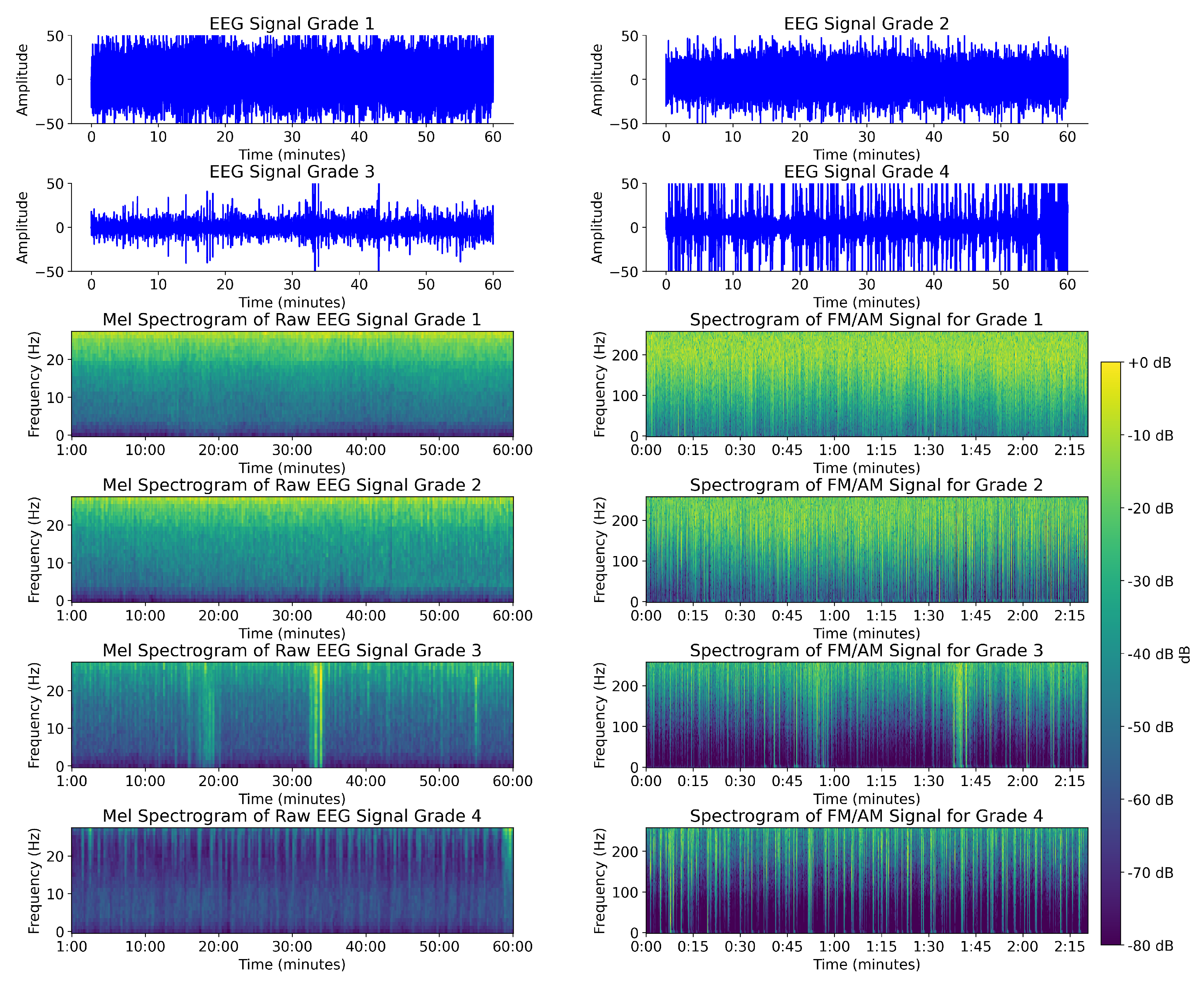Click "60:00" tick under Mel Spectrogram Grade 4
The width and height of the screenshot is (1204, 987).
click(513, 947)
